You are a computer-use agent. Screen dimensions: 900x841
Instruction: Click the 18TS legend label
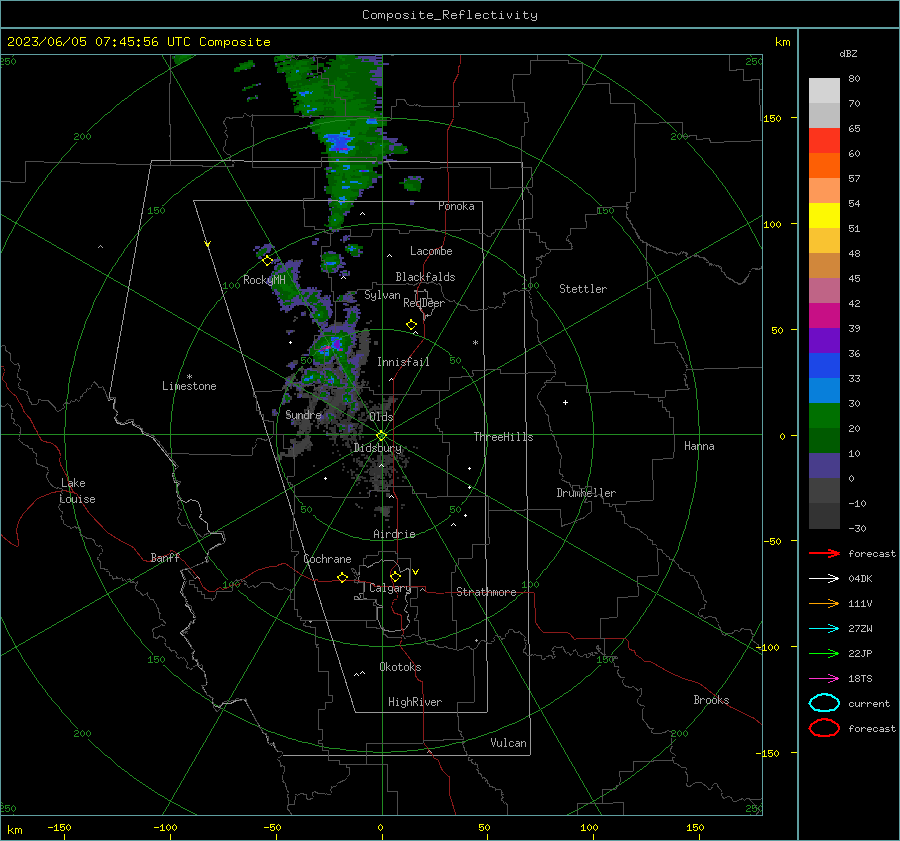coord(860,679)
